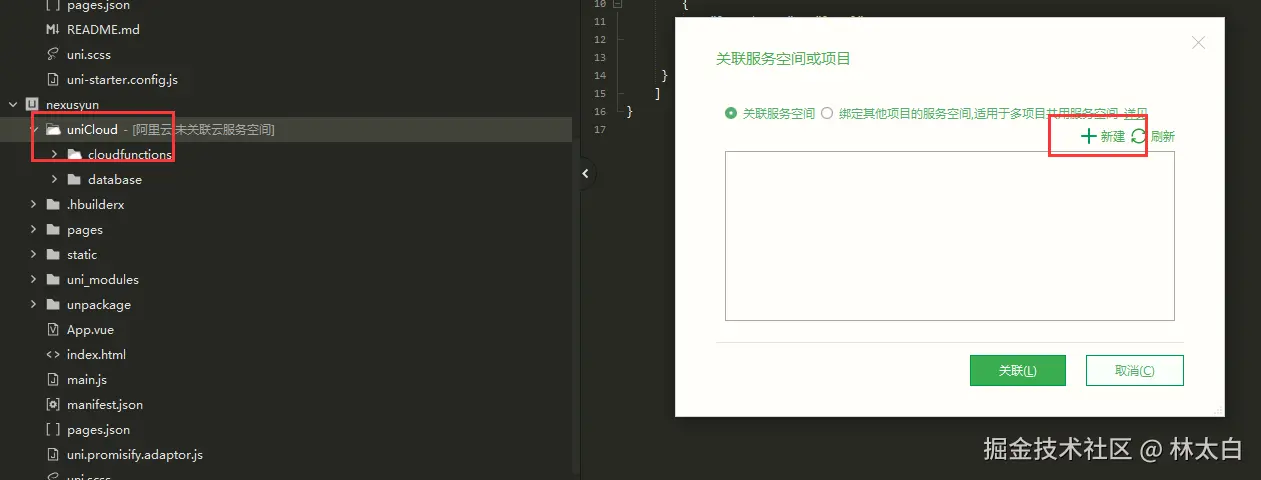This screenshot has width=1261, height=480.
Task: Click the manifest.json file icon
Action: [53, 404]
